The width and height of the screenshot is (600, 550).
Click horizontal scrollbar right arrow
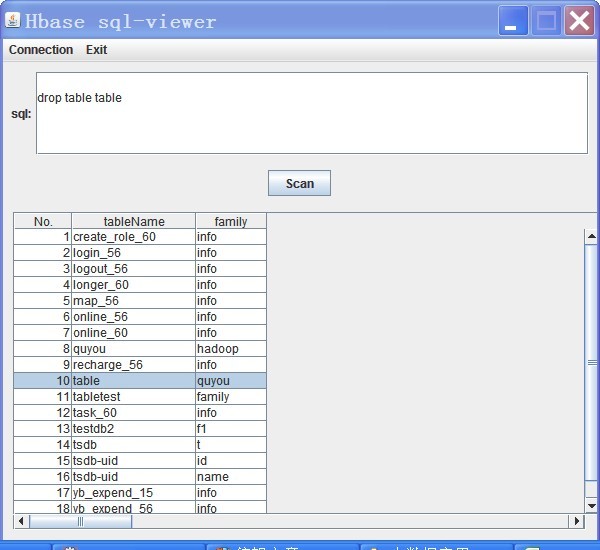(x=577, y=521)
